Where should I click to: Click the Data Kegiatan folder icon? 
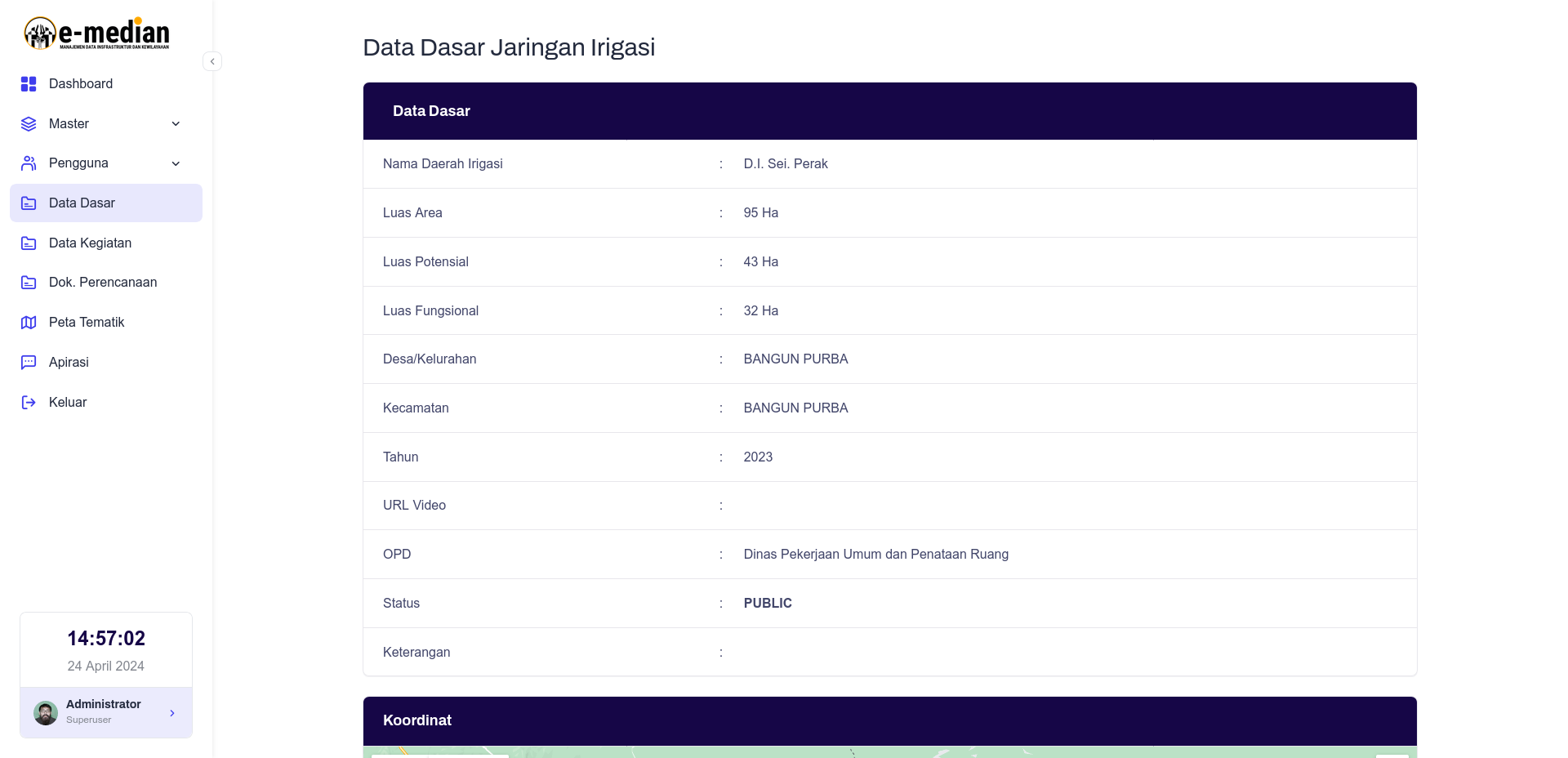coord(29,243)
